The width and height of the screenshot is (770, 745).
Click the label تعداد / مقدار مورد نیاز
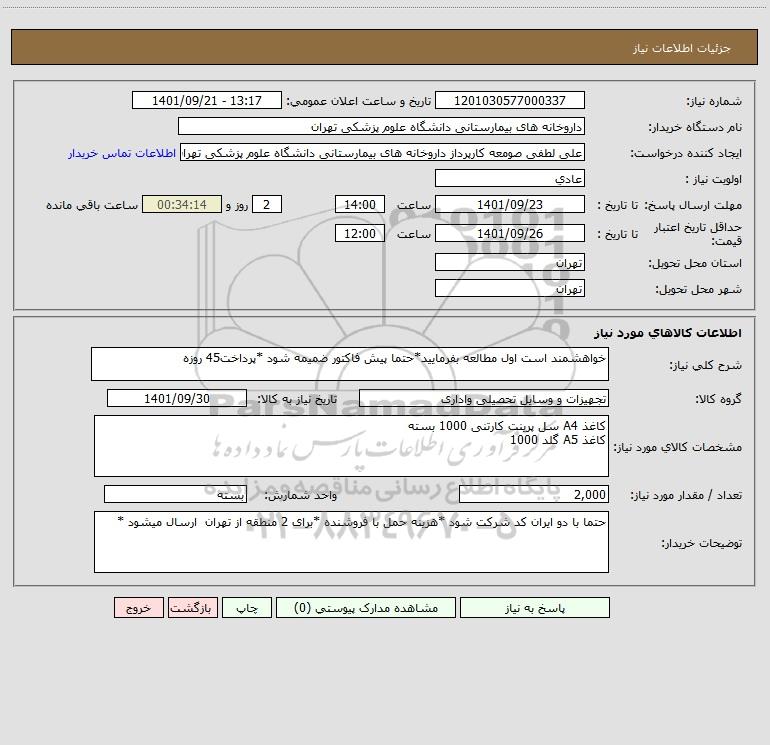[686, 496]
